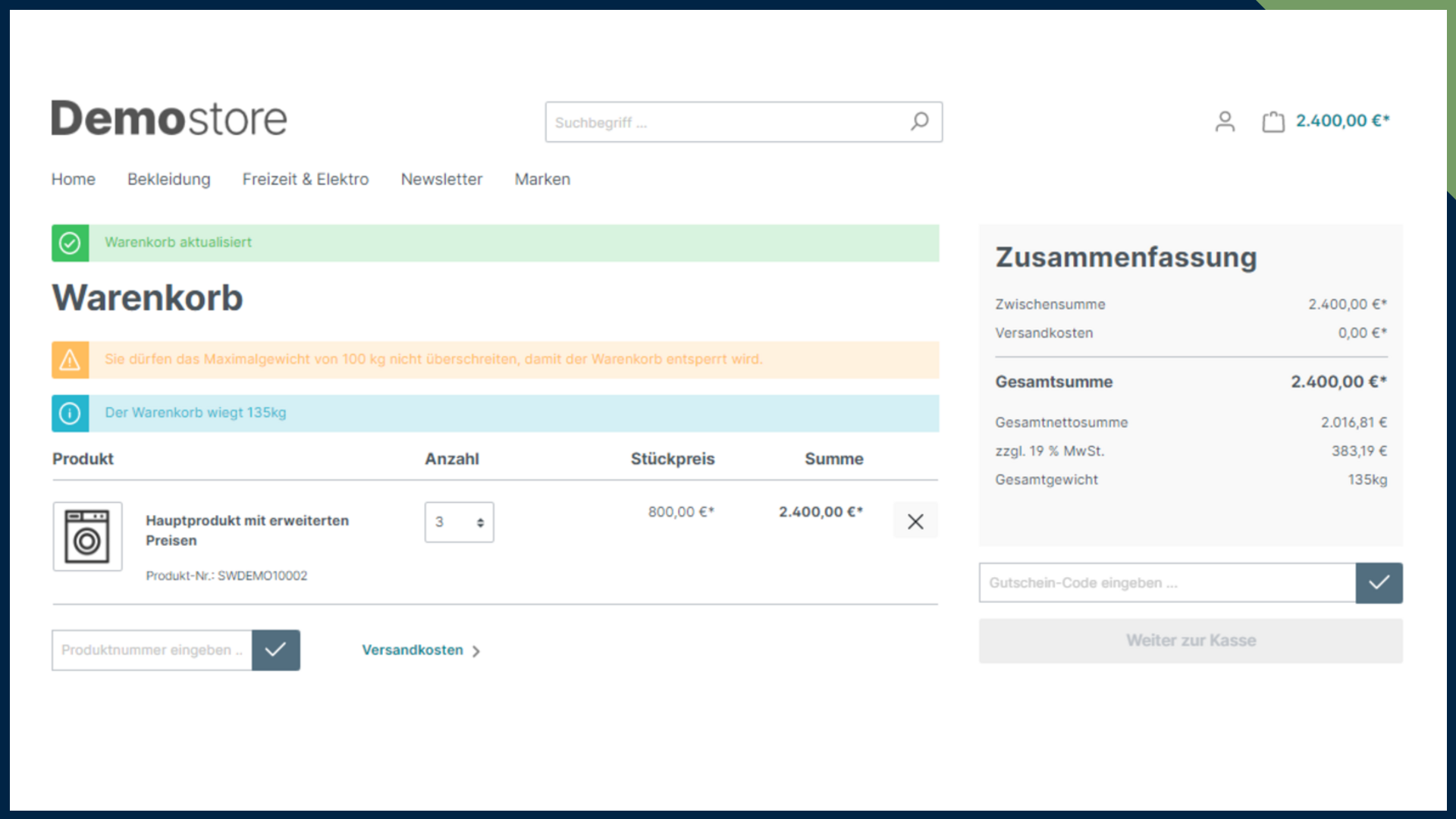The width and height of the screenshot is (1456, 819).
Task: Submit the voucher code via the checkmark icon
Action: pos(1379,582)
